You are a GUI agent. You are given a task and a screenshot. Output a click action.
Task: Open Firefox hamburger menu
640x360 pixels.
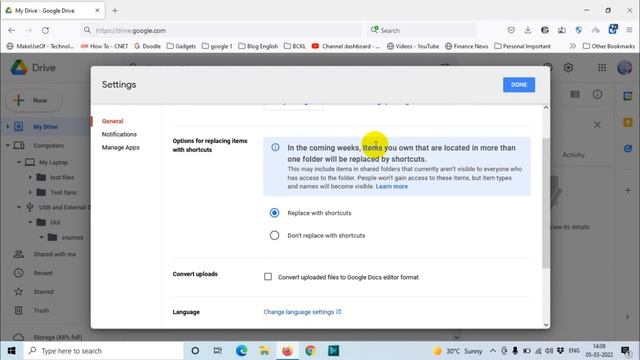(629, 30)
